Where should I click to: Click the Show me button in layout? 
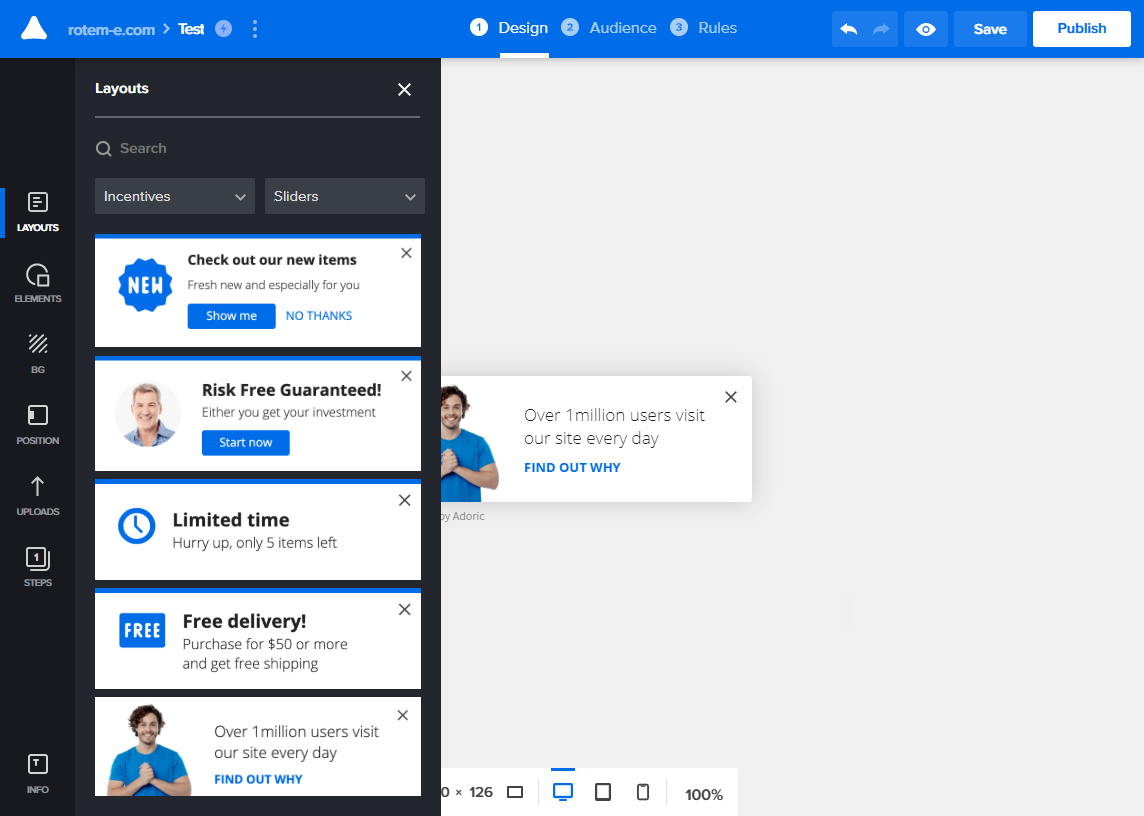coord(231,316)
